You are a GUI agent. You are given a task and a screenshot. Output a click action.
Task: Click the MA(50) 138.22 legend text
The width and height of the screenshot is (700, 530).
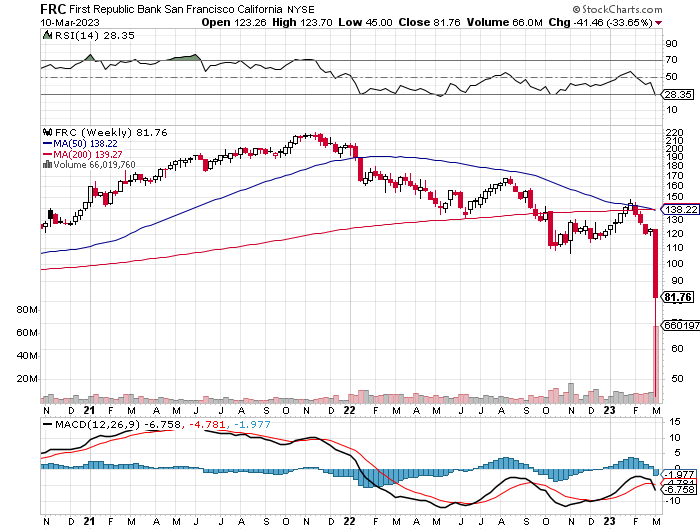point(85,143)
